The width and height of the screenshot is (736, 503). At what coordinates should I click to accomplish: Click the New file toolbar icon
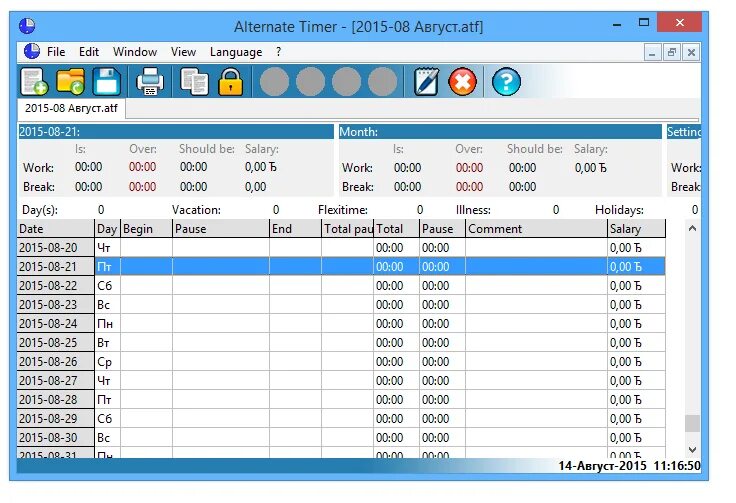(34, 82)
